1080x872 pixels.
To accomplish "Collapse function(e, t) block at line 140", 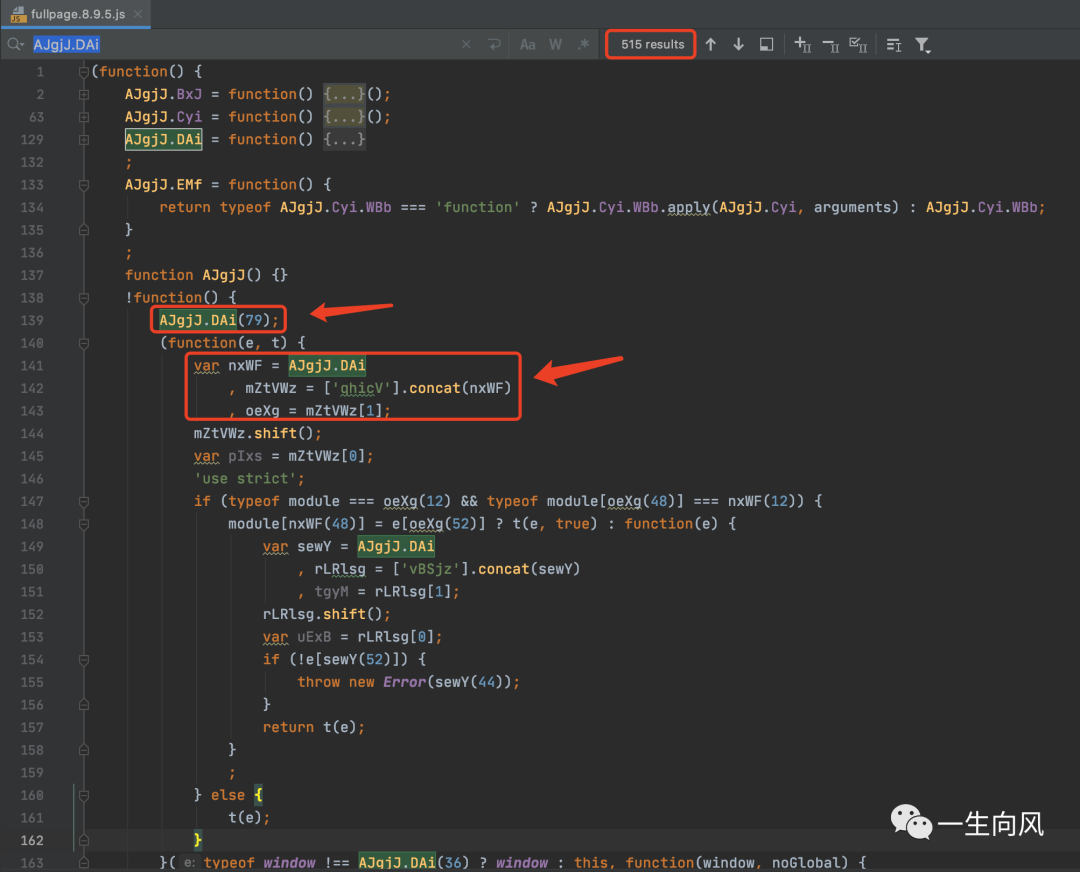I will 83,343.
